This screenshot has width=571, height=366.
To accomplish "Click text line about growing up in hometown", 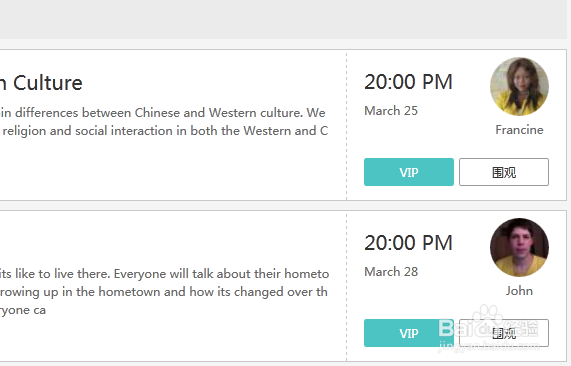I will (164, 292).
